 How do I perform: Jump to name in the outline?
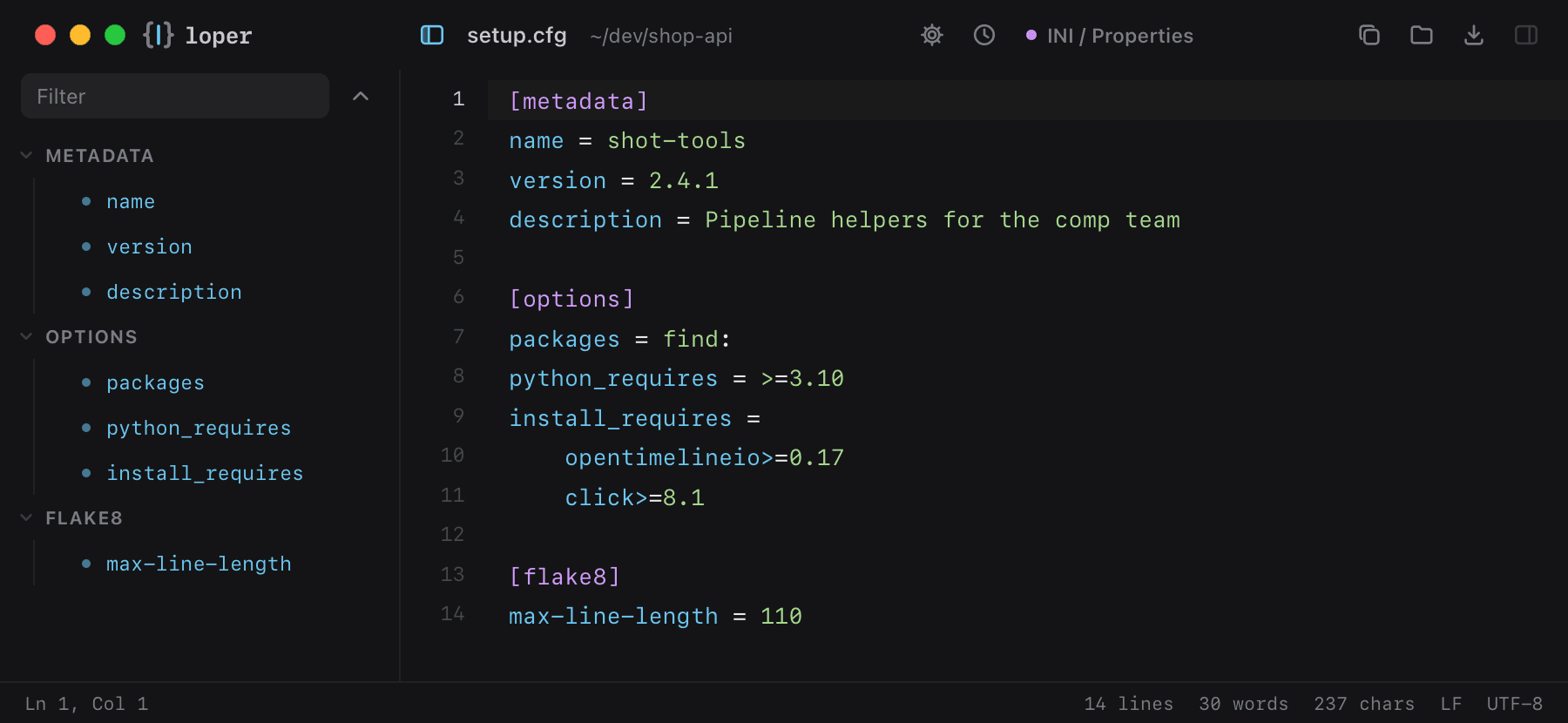tap(131, 201)
